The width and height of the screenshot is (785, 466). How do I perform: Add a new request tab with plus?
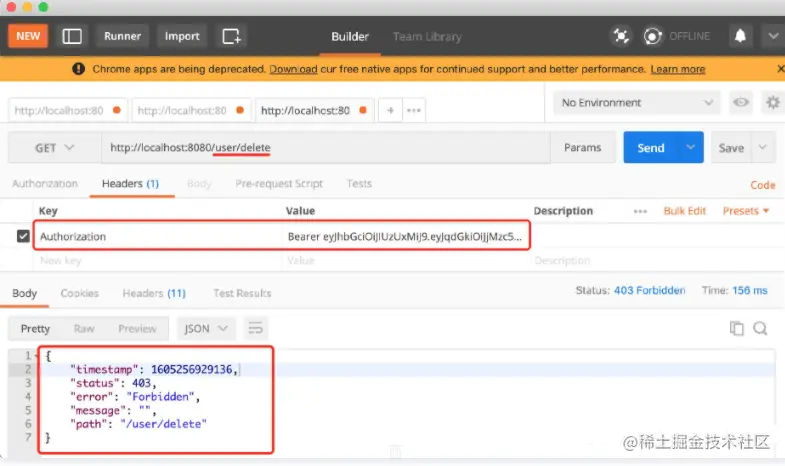(390, 110)
